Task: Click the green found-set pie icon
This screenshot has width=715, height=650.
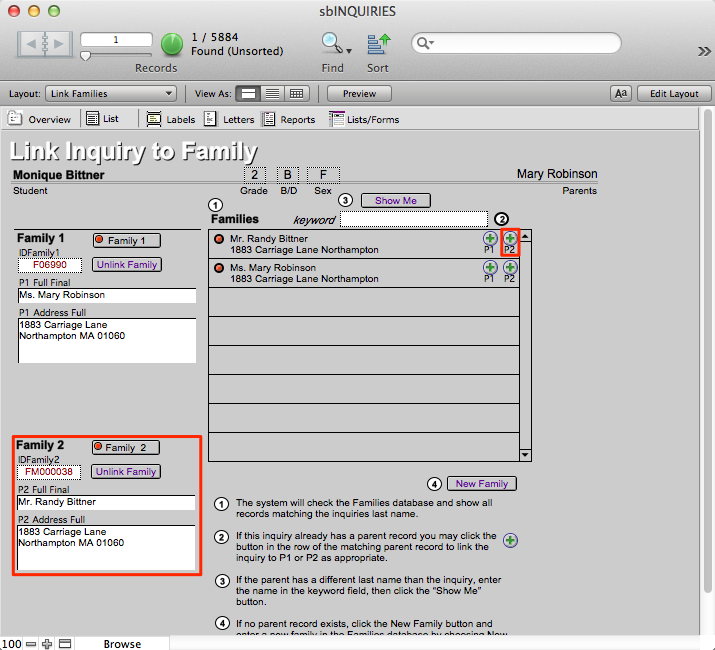Action: tap(171, 44)
